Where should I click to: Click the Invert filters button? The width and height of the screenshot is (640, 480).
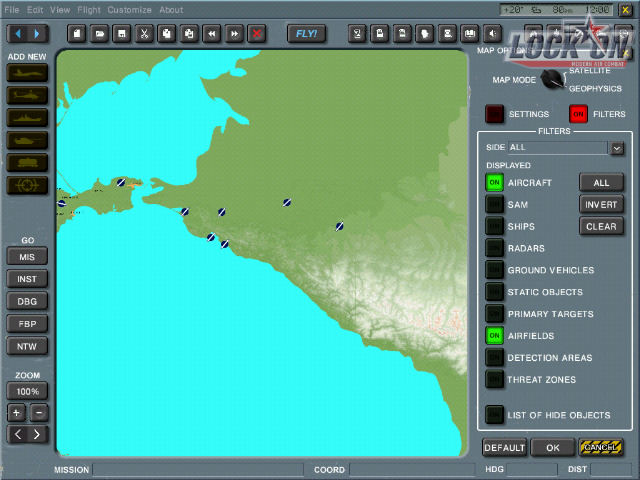click(x=601, y=205)
